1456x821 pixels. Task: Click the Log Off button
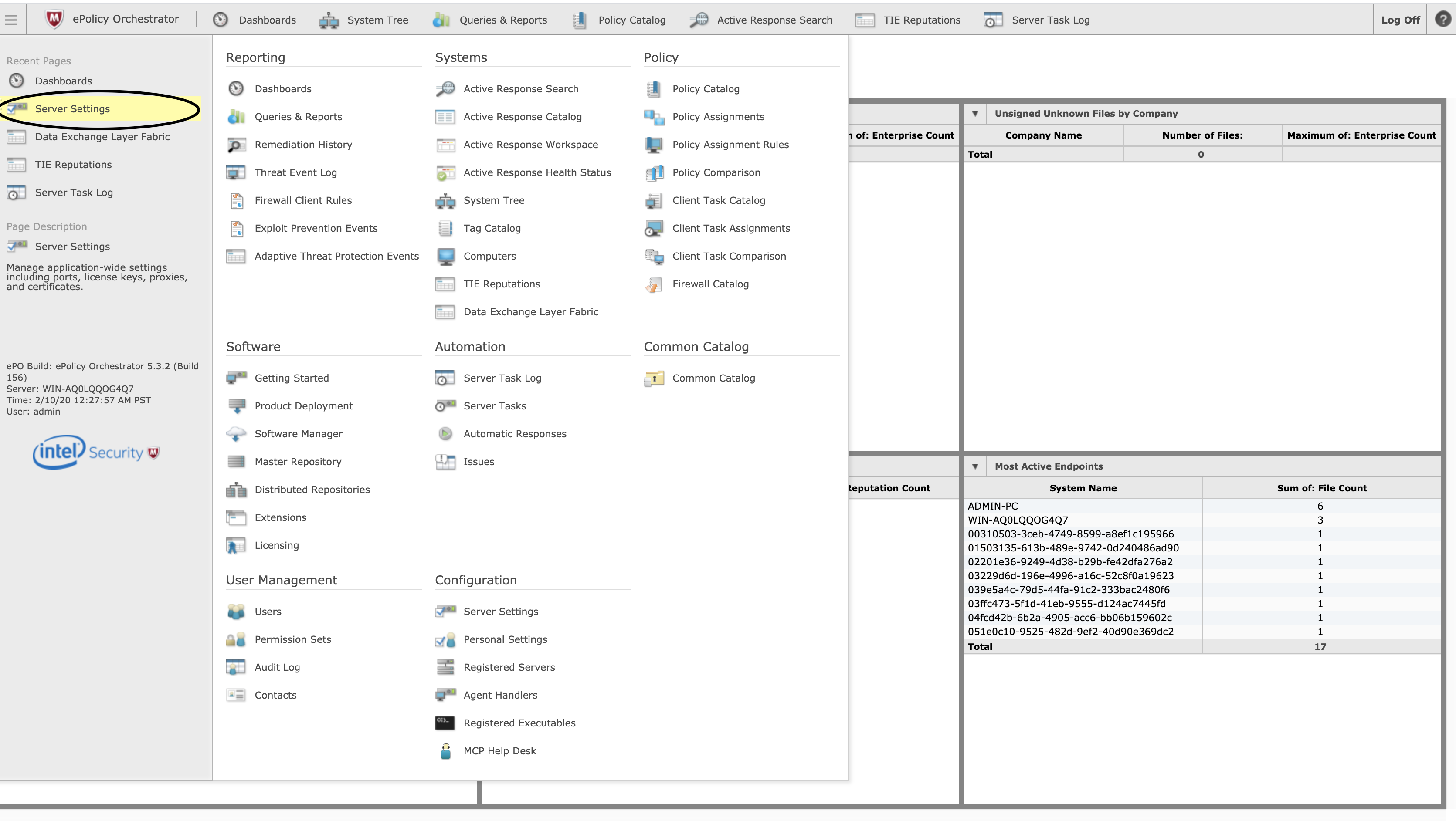(x=1400, y=20)
